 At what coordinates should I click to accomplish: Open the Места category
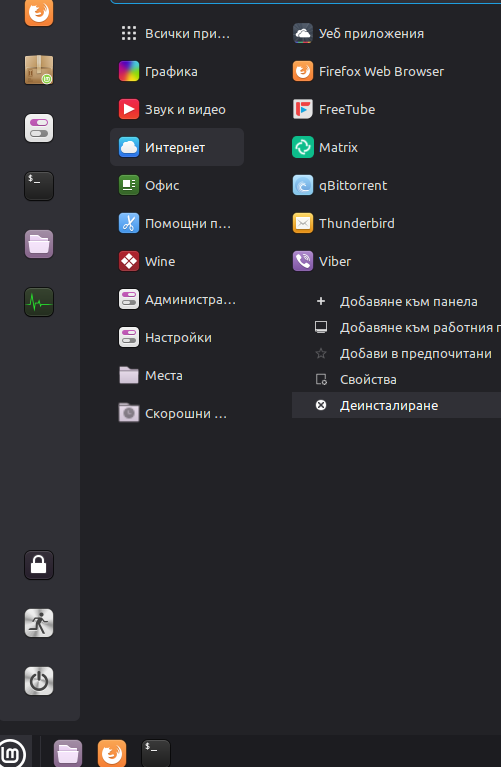click(x=177, y=375)
